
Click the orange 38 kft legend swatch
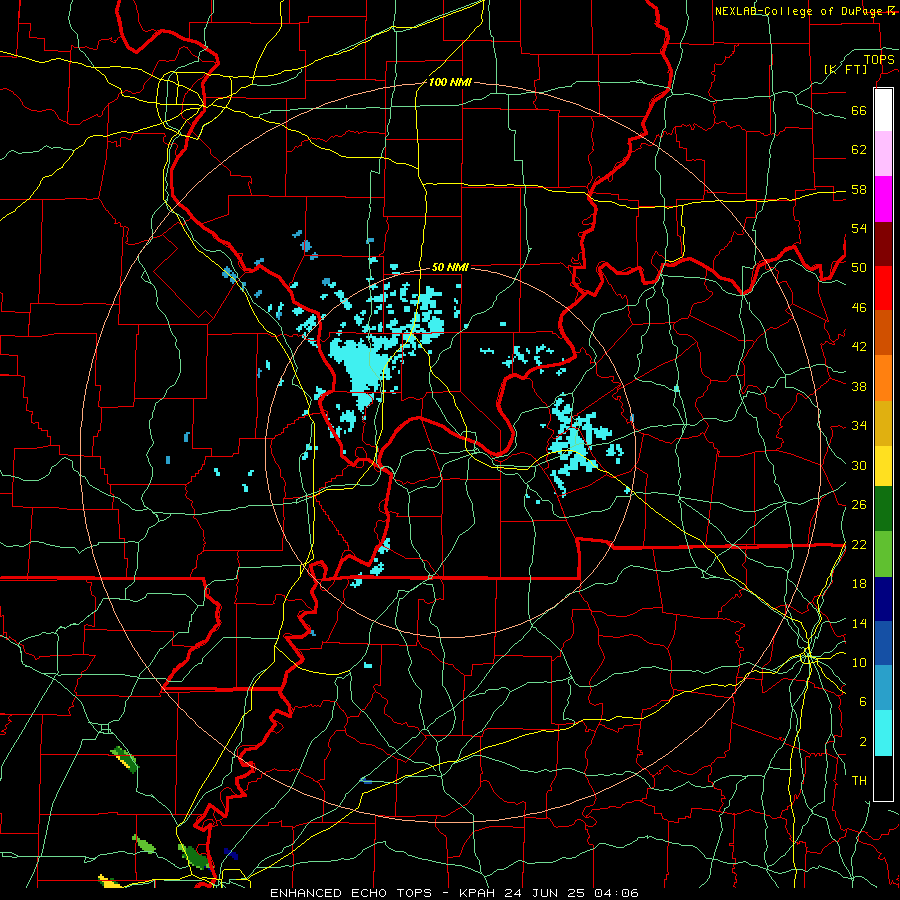tap(883, 378)
